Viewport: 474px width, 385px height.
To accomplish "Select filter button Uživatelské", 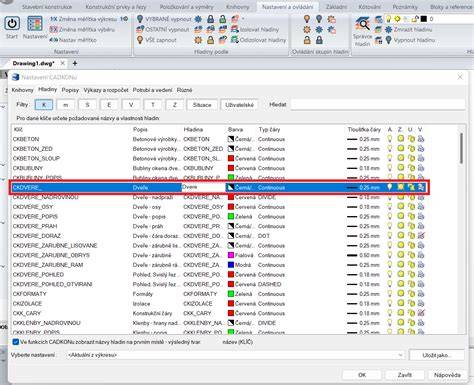I will (x=239, y=105).
